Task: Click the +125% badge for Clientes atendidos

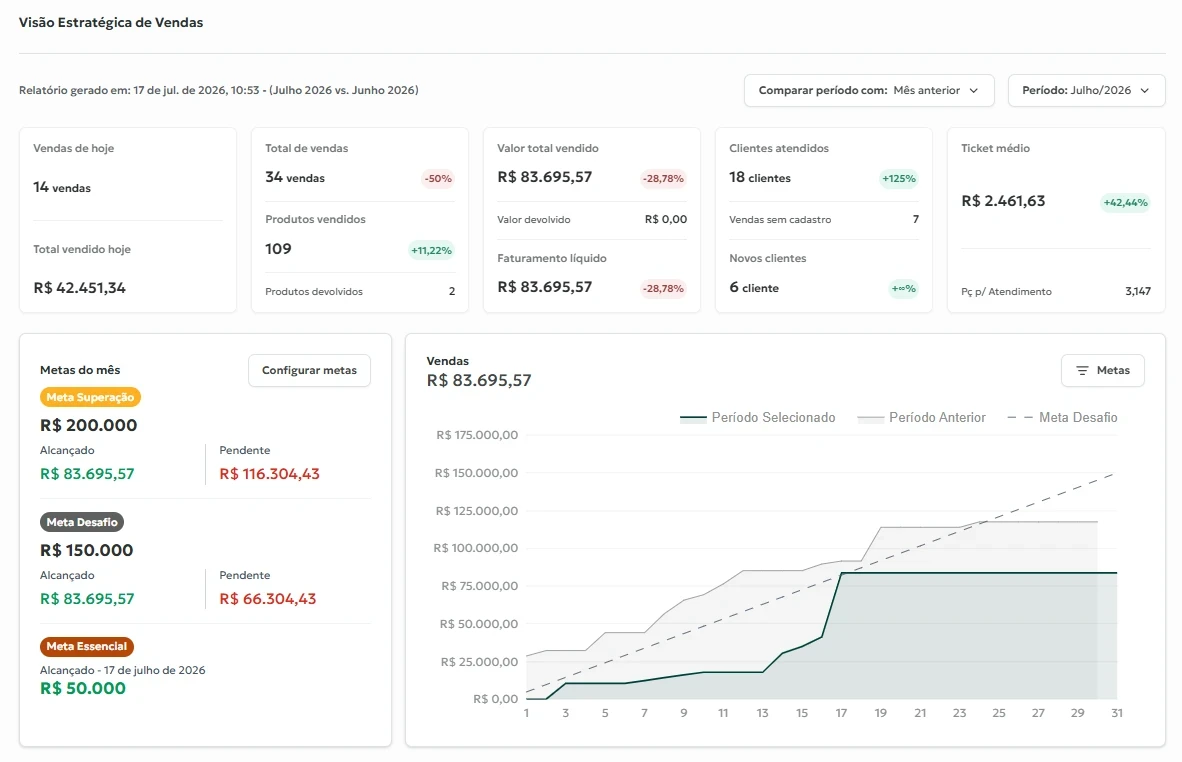Action: pyautogui.click(x=899, y=179)
